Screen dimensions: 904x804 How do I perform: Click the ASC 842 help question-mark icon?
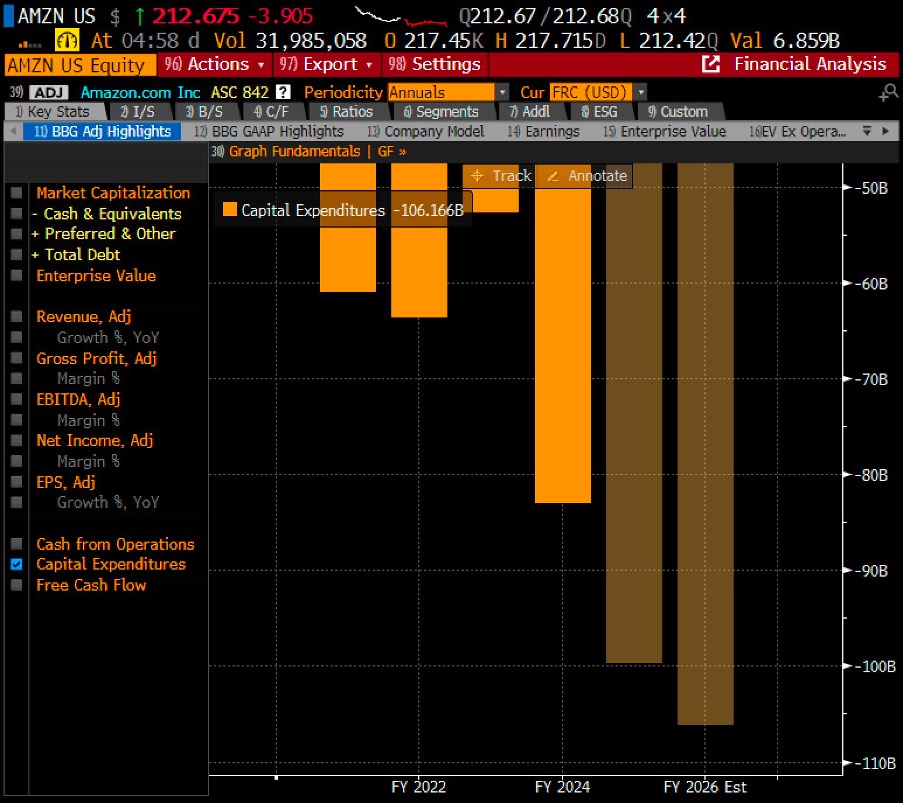pyautogui.click(x=283, y=92)
